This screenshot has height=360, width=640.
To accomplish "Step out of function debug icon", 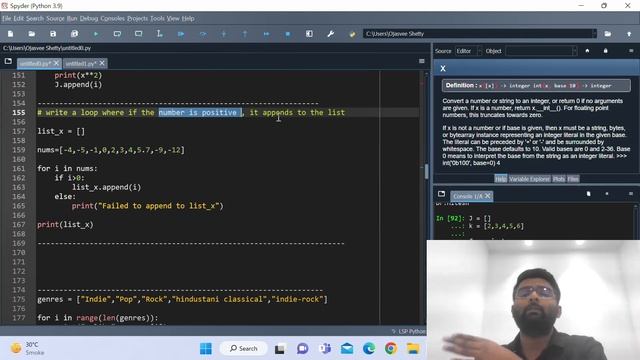I will click(x=245, y=34).
